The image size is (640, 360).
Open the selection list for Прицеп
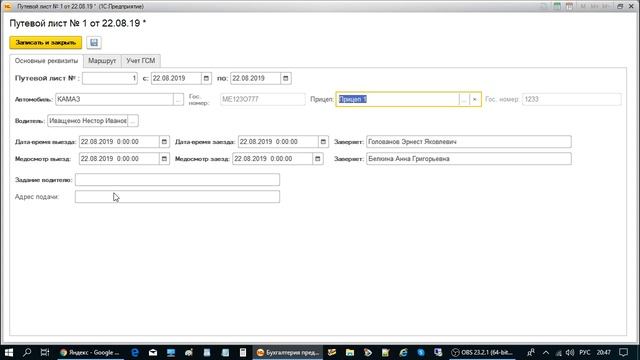coord(464,99)
